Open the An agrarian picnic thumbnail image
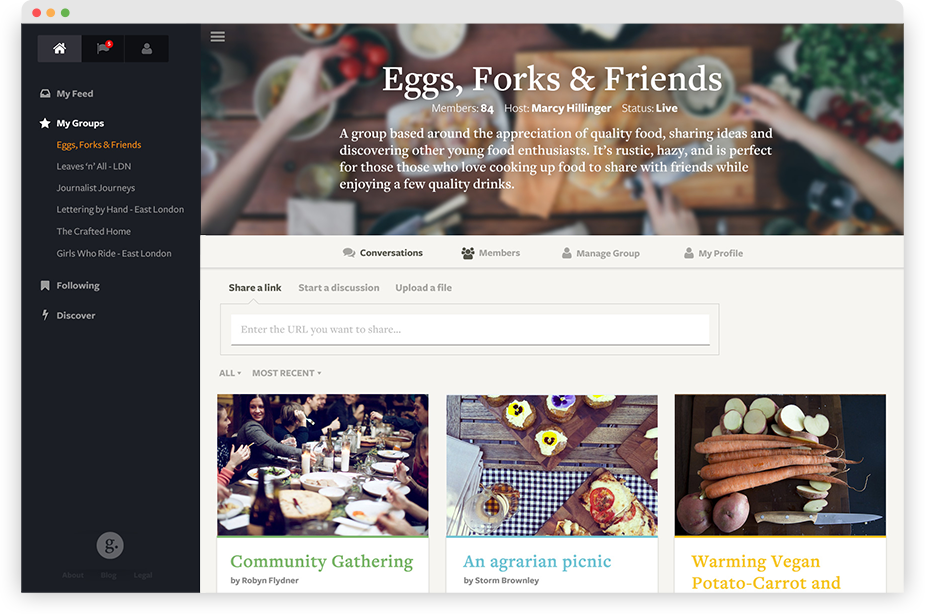This screenshot has height=614, width=925. pos(552,465)
